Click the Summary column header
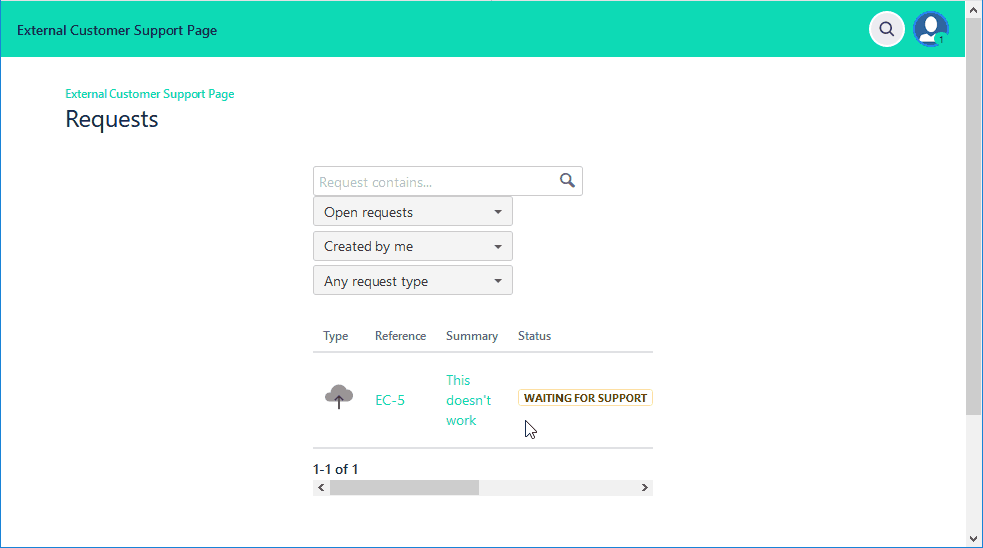 click(472, 336)
